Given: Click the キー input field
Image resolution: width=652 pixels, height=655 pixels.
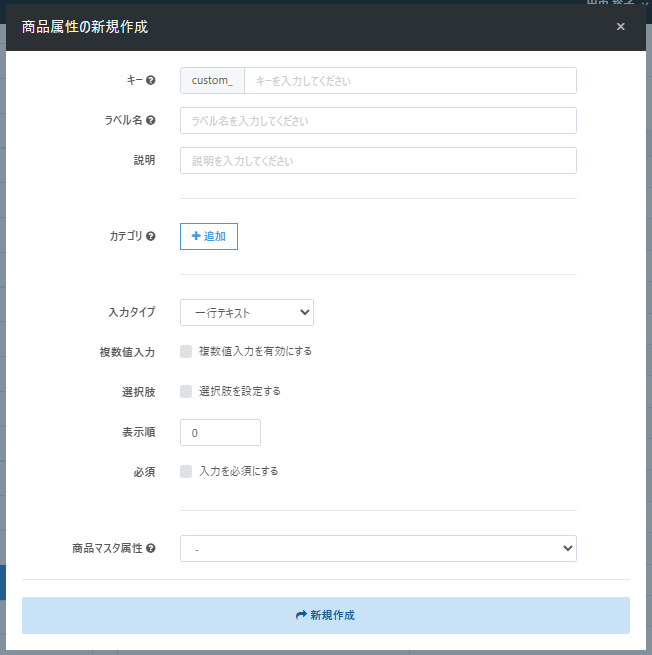Looking at the screenshot, I should (x=410, y=81).
